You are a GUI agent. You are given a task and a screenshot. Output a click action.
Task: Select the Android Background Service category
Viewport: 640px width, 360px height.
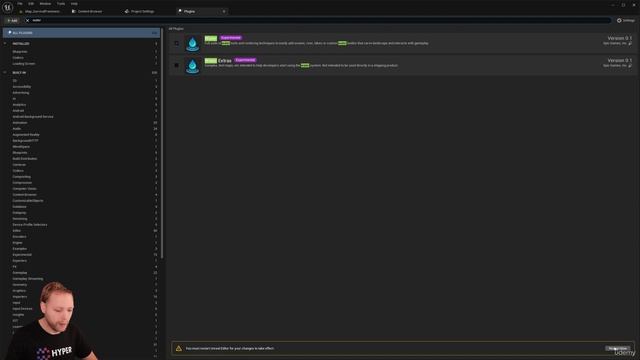(x=33, y=117)
